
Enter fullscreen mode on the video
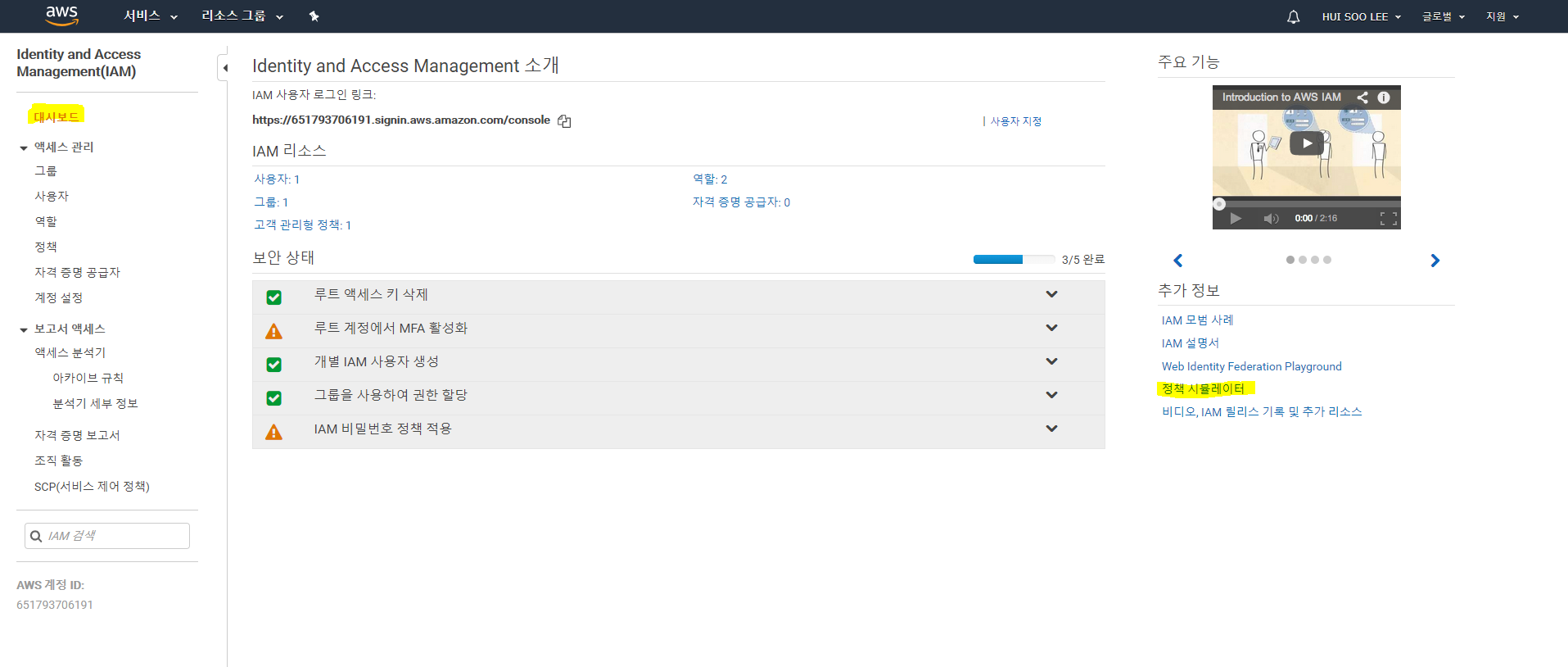pos(1388,218)
